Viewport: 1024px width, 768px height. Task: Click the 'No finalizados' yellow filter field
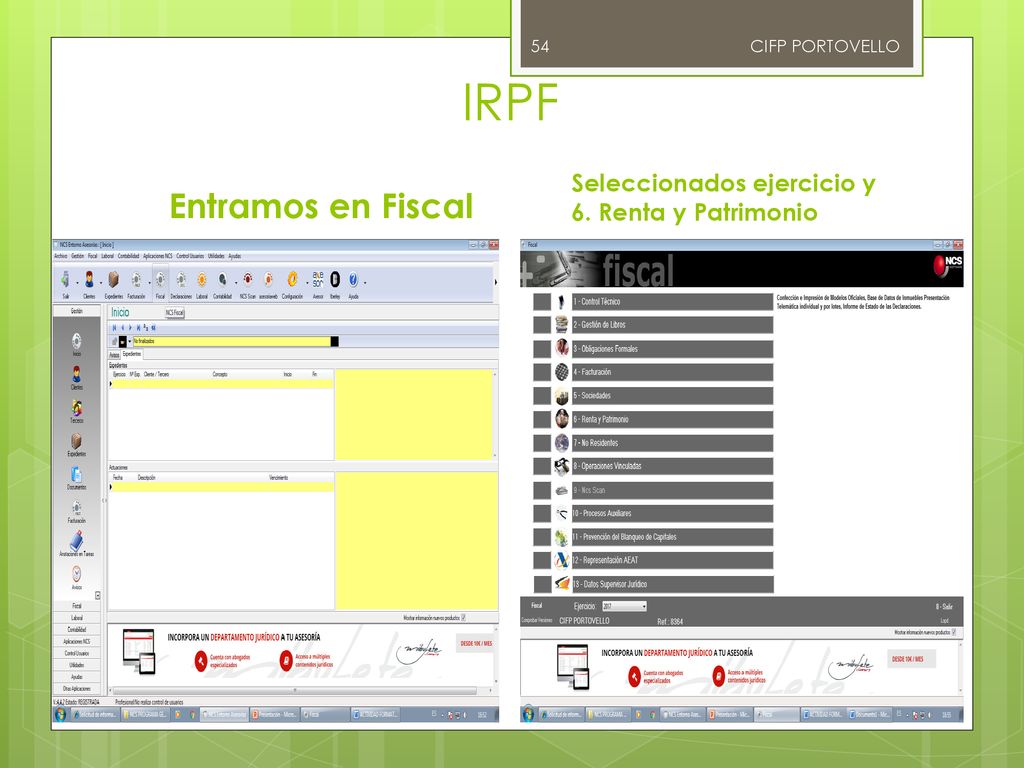[232, 341]
